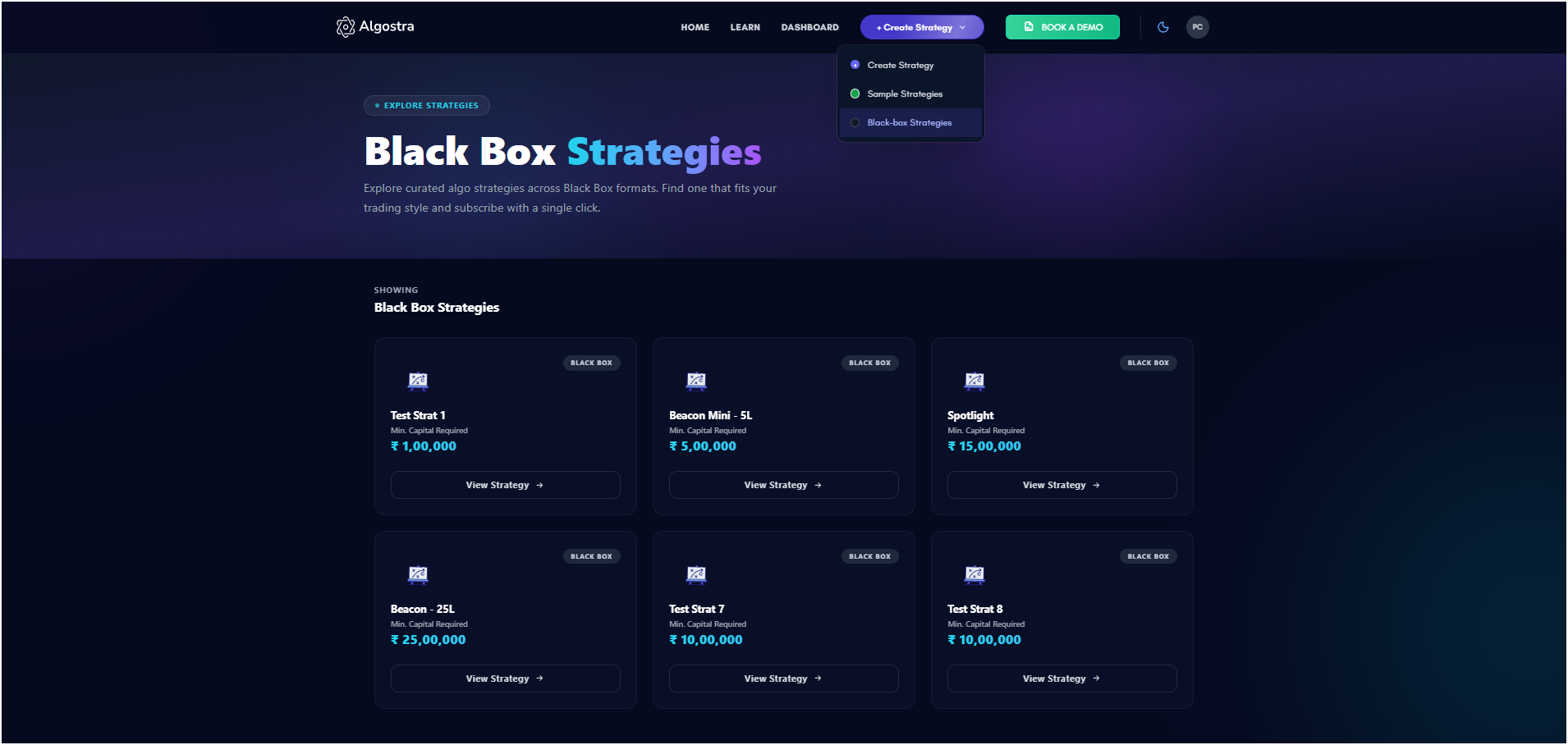Navigate to Dashboard
The width and height of the screenshot is (1568, 745).
click(809, 27)
